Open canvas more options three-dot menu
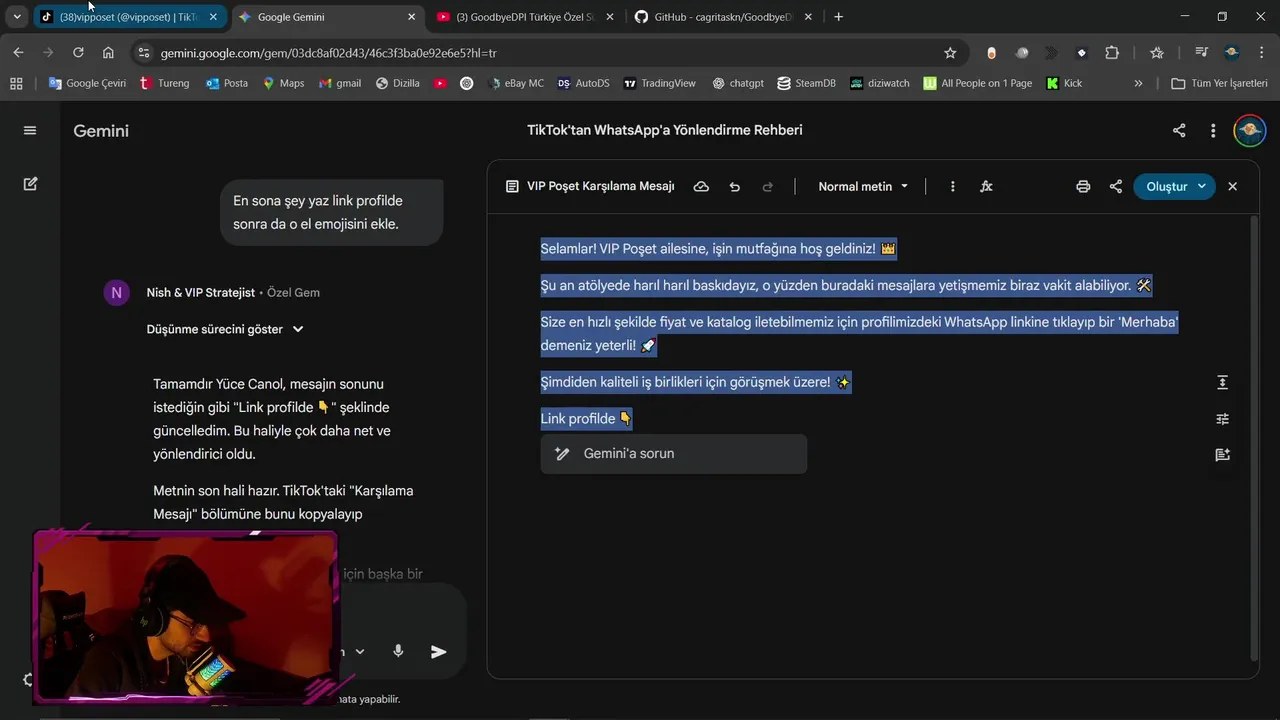 952,186
